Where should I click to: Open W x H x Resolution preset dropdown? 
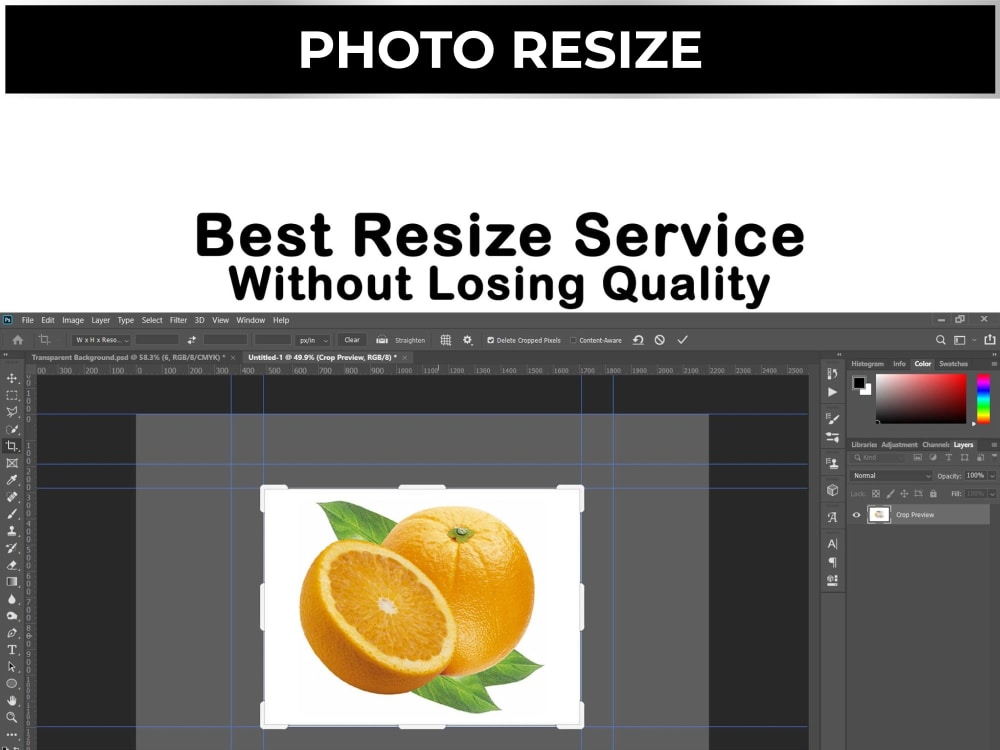101,340
